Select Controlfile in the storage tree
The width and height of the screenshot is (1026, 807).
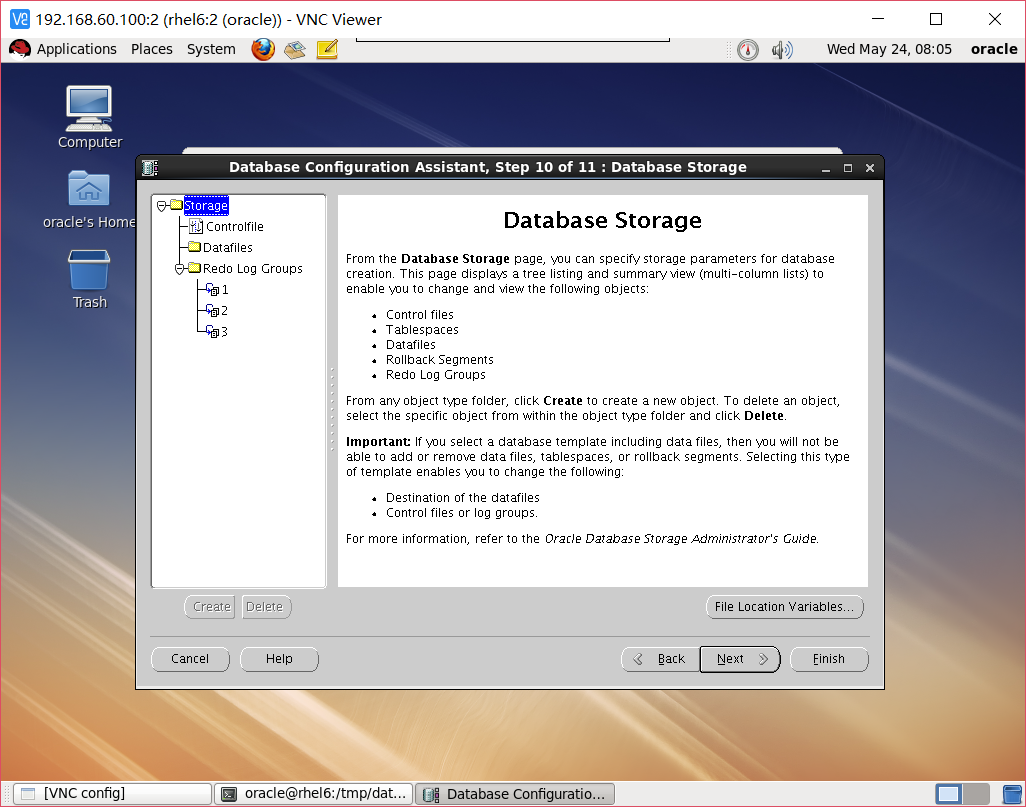point(232,226)
